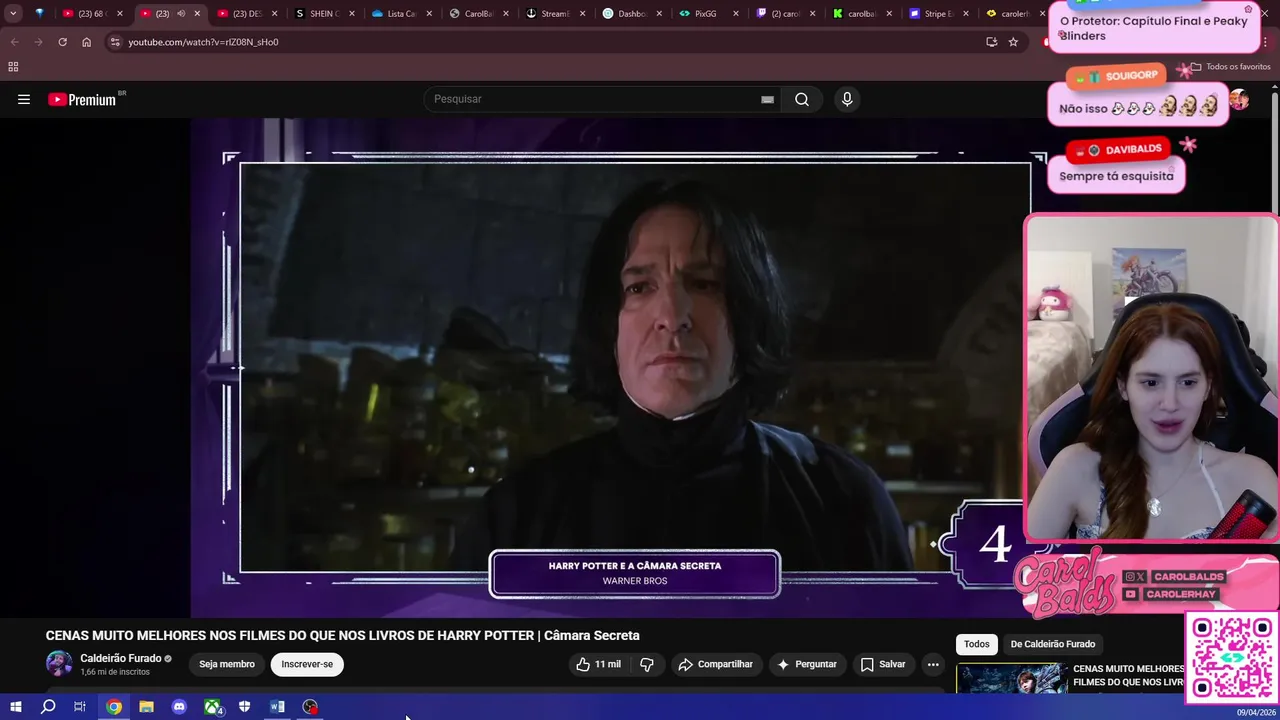Play or pause the Harry Potter video
This screenshot has height=720, width=1280.
(635, 367)
